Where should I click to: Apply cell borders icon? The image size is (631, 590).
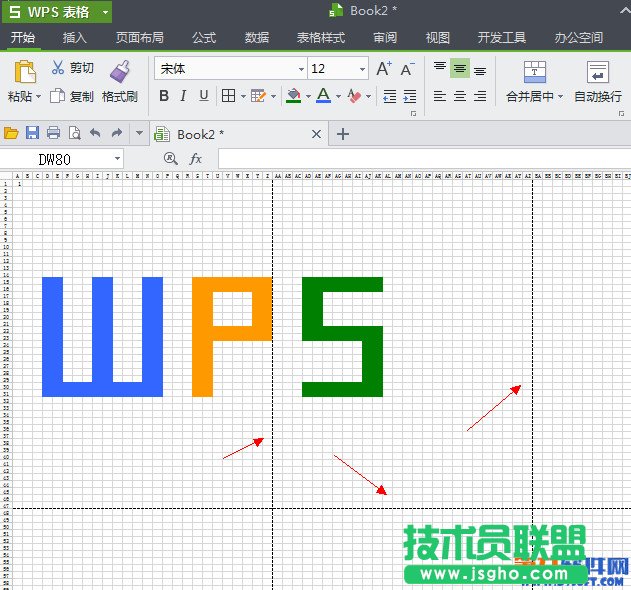[x=229, y=96]
